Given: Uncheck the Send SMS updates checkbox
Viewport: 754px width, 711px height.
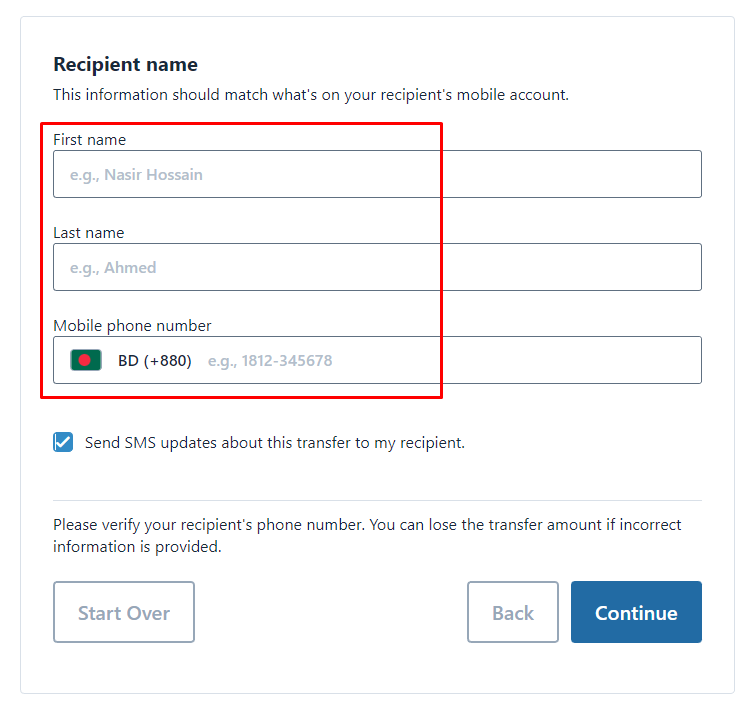Looking at the screenshot, I should pos(63,442).
